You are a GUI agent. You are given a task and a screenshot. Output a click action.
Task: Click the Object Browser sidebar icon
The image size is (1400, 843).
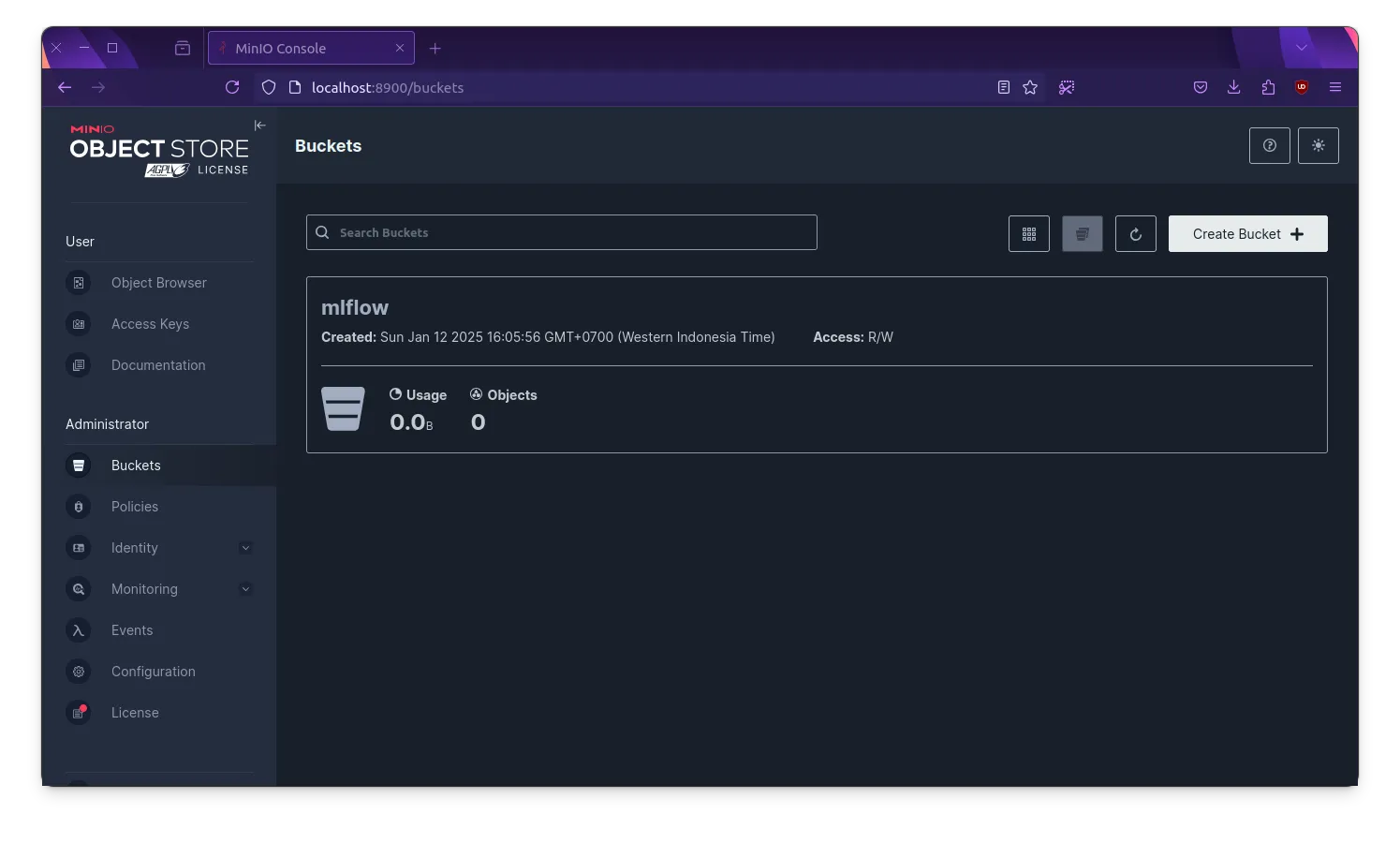click(x=79, y=283)
